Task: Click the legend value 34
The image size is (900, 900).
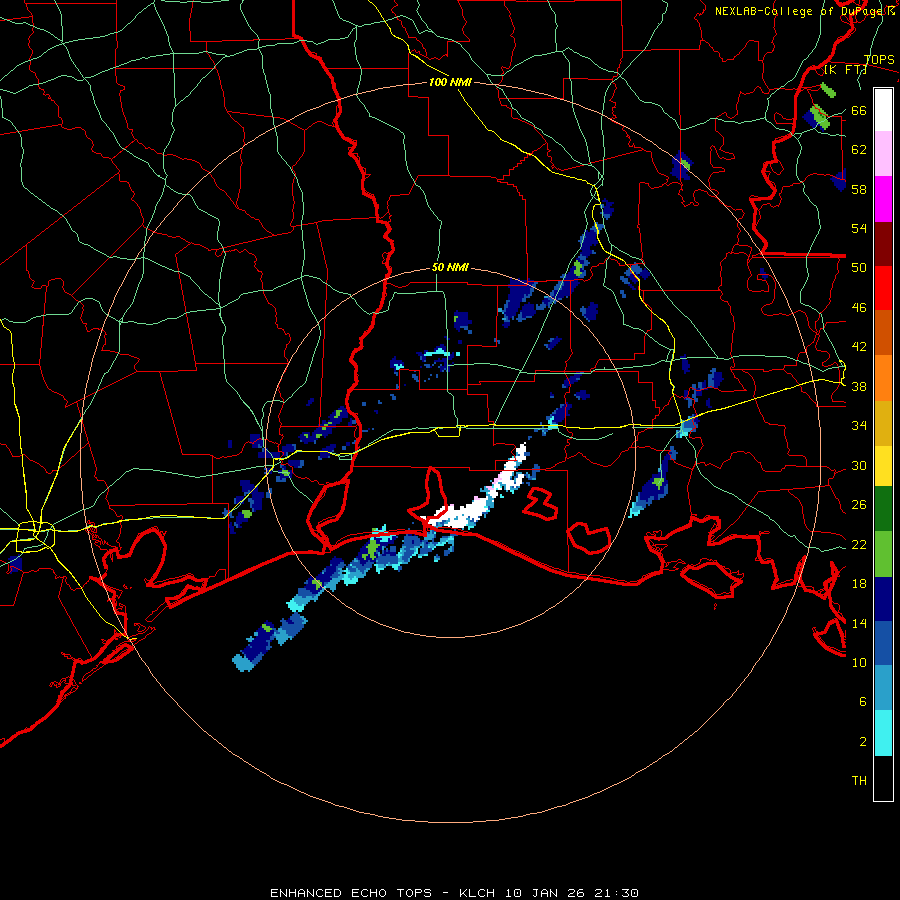Action: click(859, 426)
